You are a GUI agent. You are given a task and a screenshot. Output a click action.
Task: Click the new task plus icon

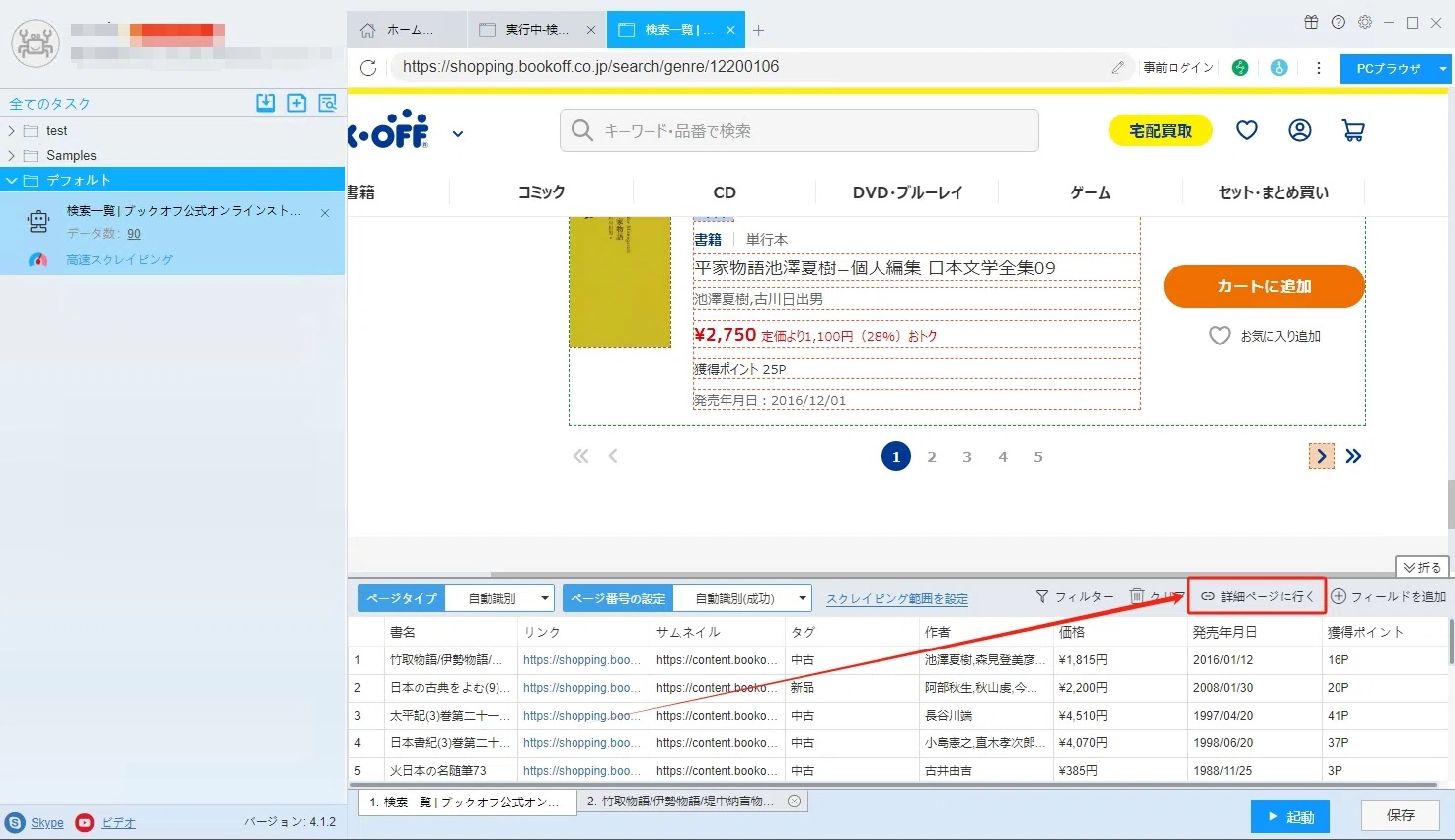point(296,103)
